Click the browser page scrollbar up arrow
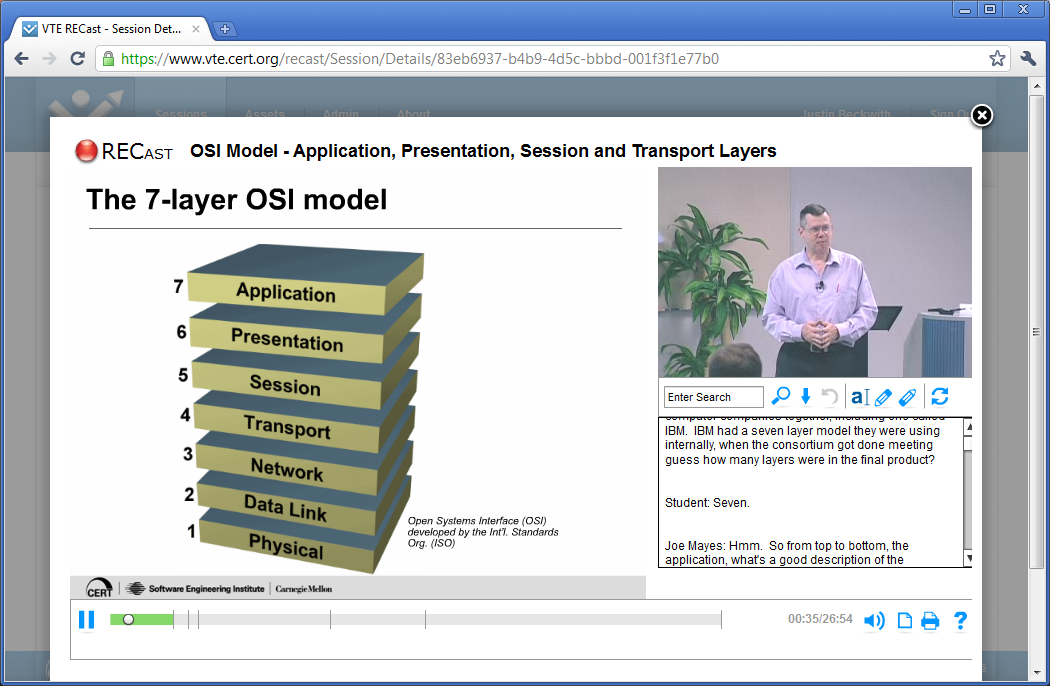The height and width of the screenshot is (686, 1050). 1037,86
